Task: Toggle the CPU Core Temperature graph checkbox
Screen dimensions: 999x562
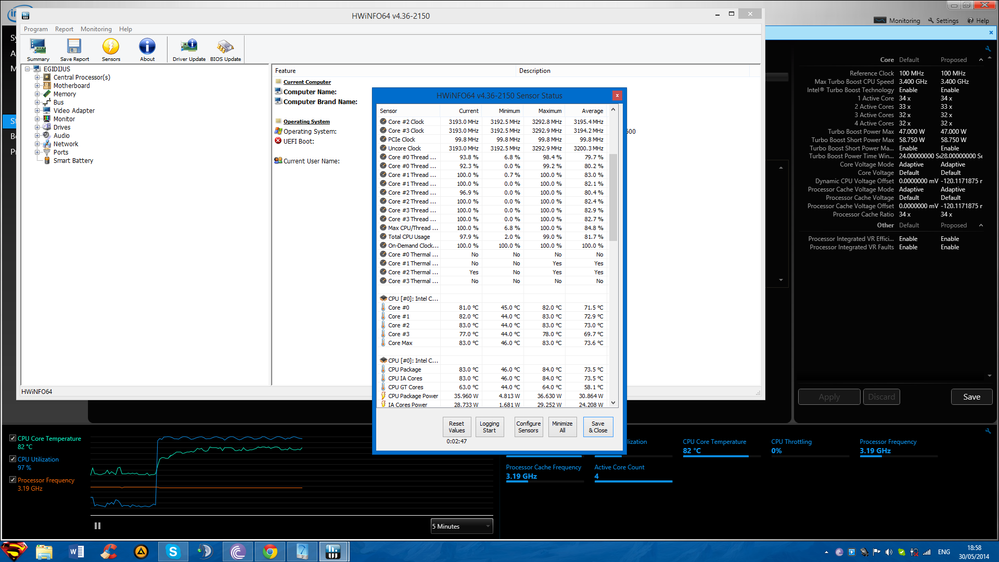Action: 12,438
